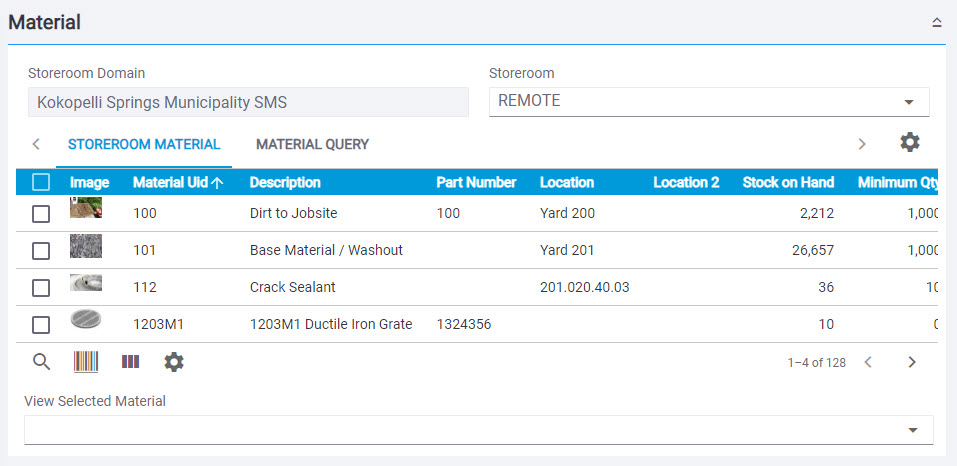Open grid settings gear in footer

pyautogui.click(x=174, y=362)
